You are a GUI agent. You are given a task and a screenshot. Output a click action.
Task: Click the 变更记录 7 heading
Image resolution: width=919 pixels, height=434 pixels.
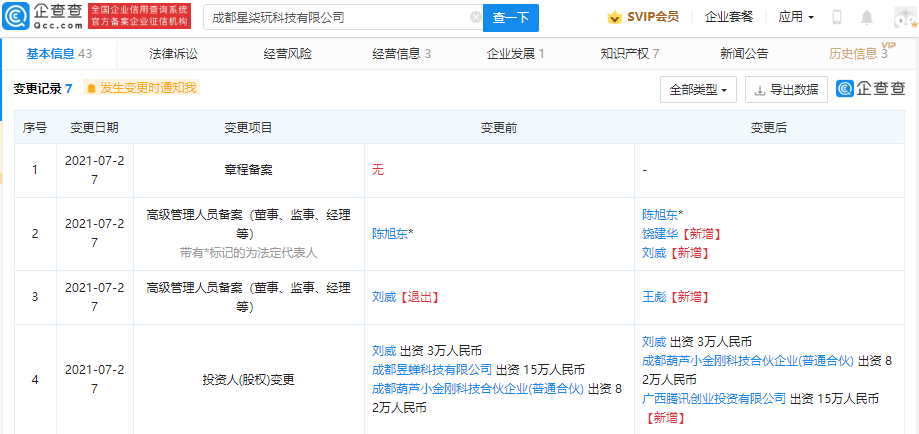pos(43,89)
